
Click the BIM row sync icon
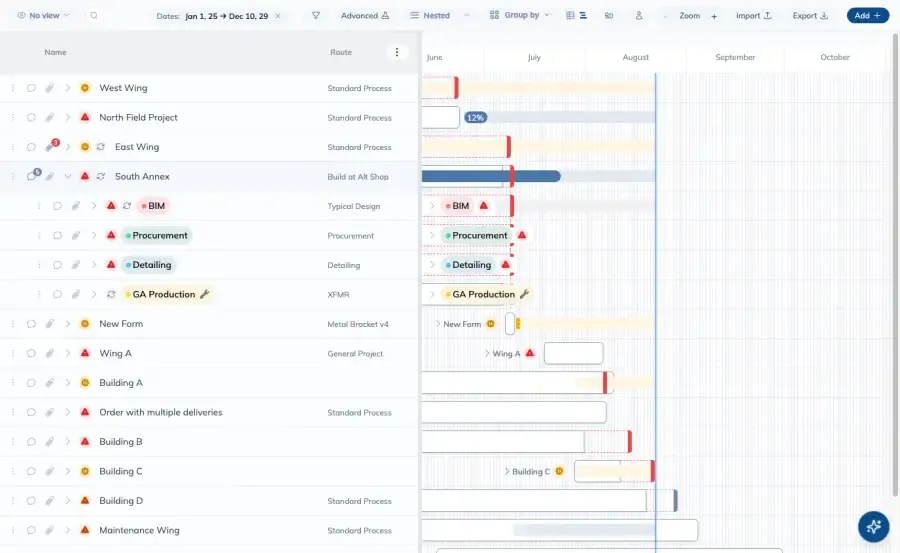(127, 206)
